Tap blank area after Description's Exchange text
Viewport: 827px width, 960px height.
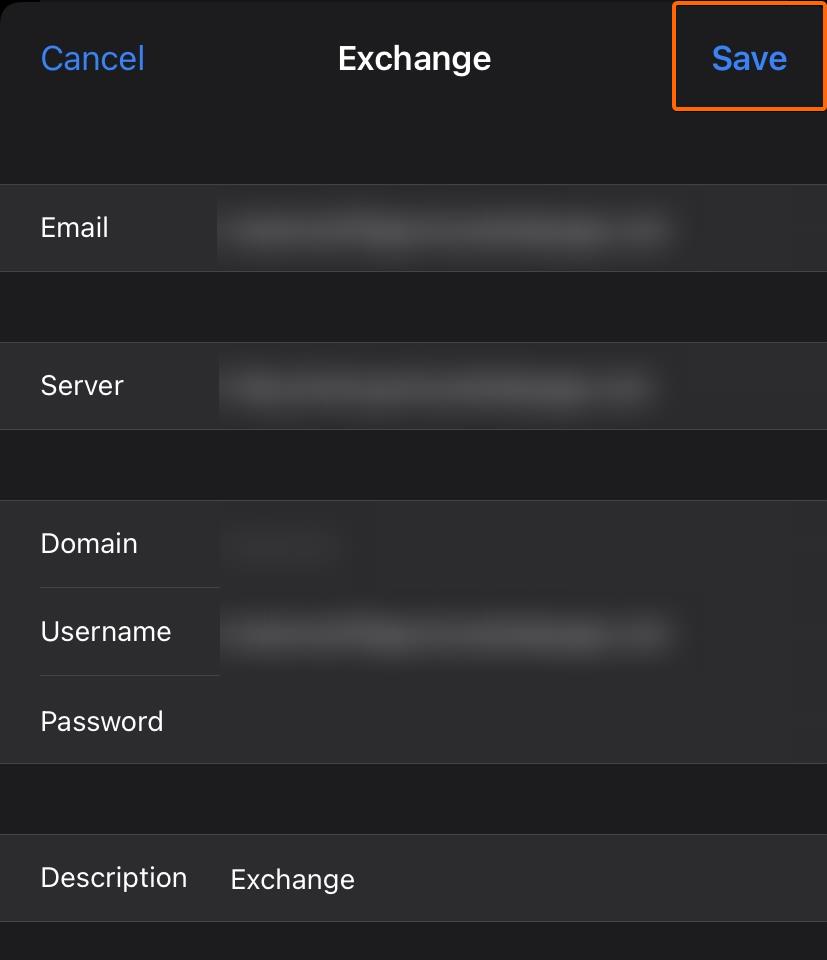coord(591,879)
